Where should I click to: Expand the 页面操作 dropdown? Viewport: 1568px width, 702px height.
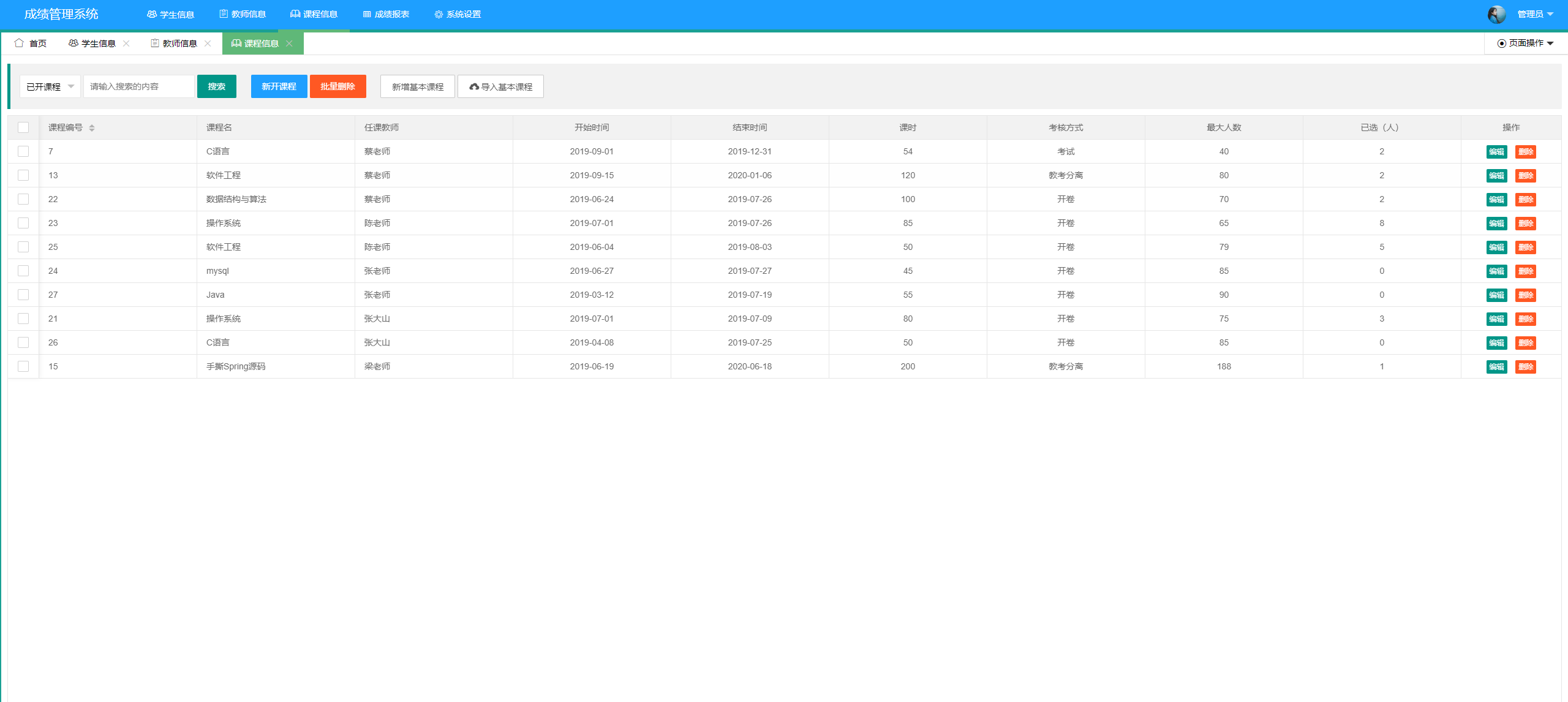click(x=1526, y=43)
